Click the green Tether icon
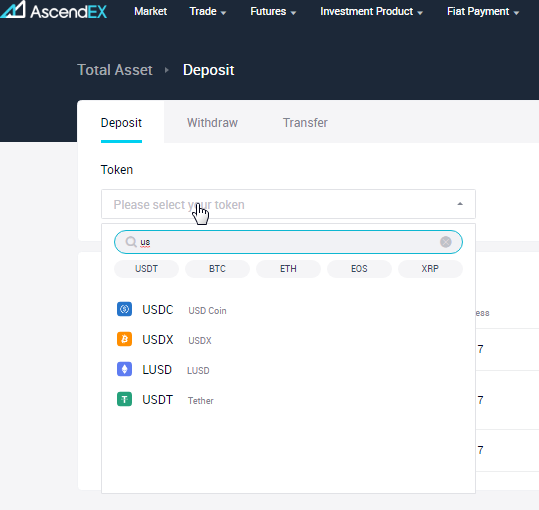This screenshot has width=539, height=510. [x=124, y=399]
